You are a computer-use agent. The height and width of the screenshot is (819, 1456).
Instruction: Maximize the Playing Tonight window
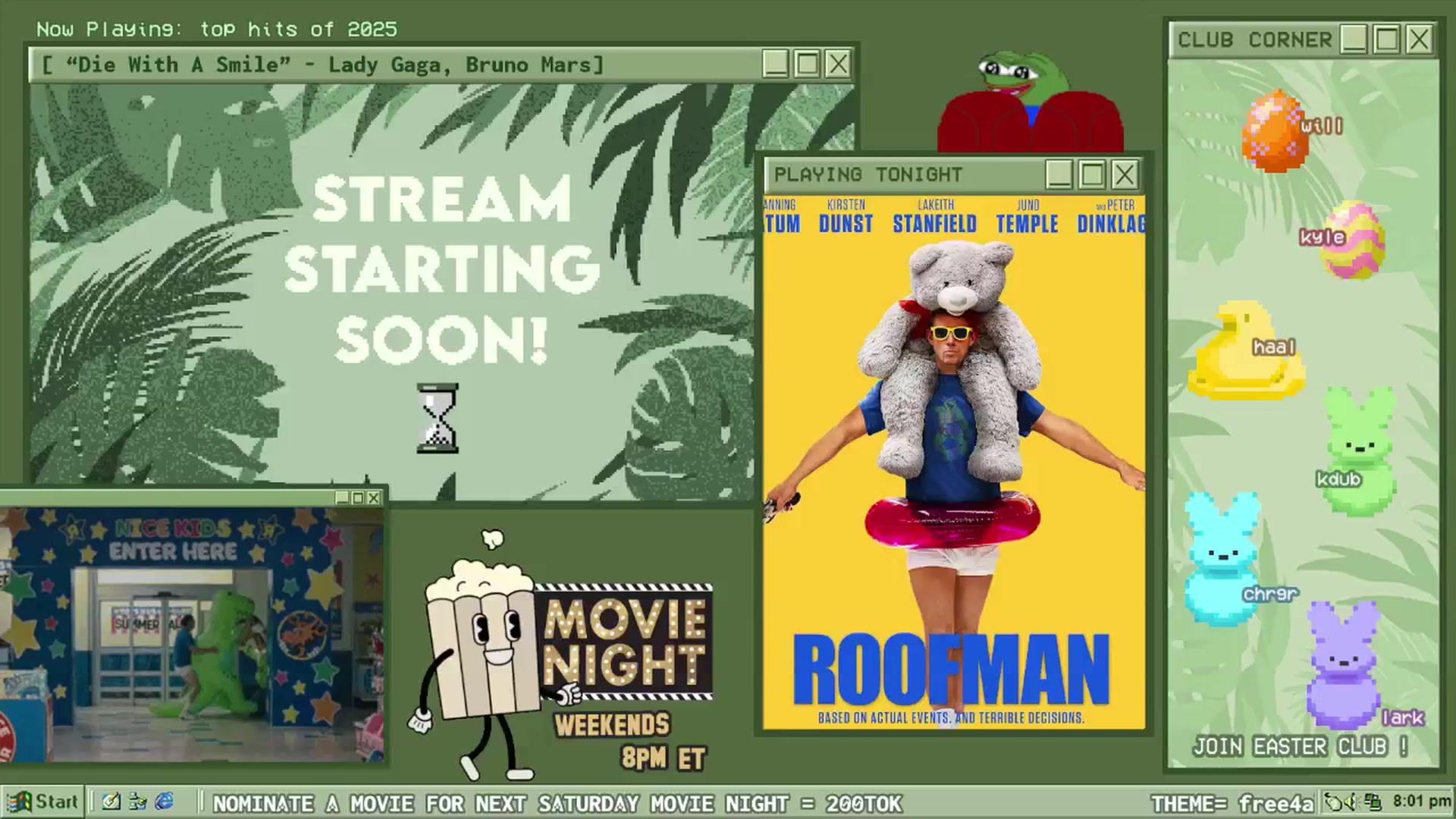[1092, 175]
